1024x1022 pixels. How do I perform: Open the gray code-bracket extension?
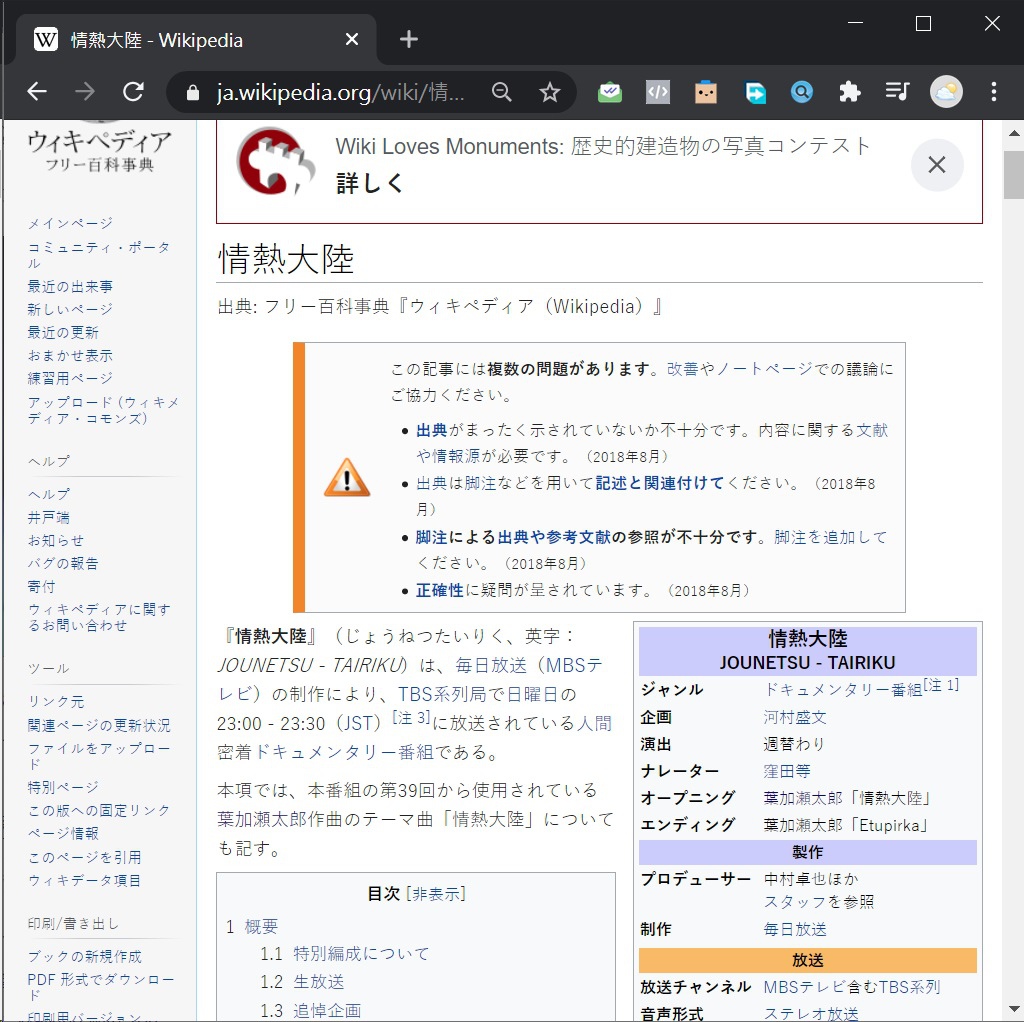(658, 92)
